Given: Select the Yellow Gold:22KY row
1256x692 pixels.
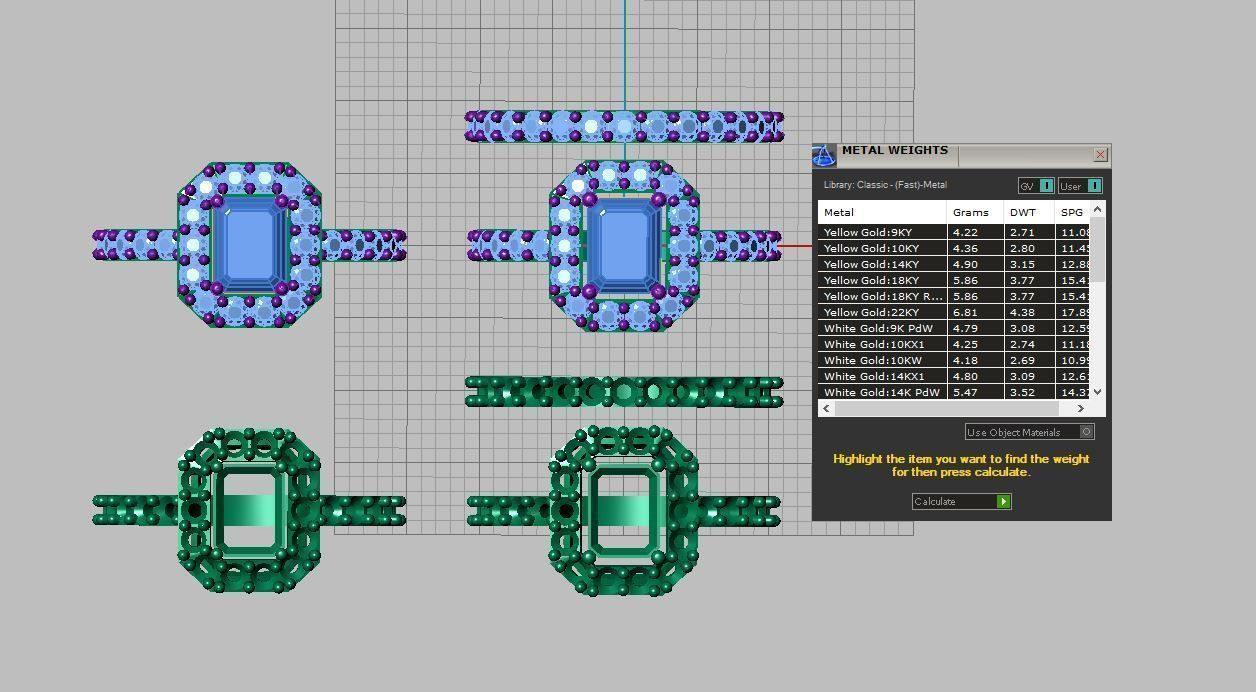Looking at the screenshot, I should [x=954, y=312].
